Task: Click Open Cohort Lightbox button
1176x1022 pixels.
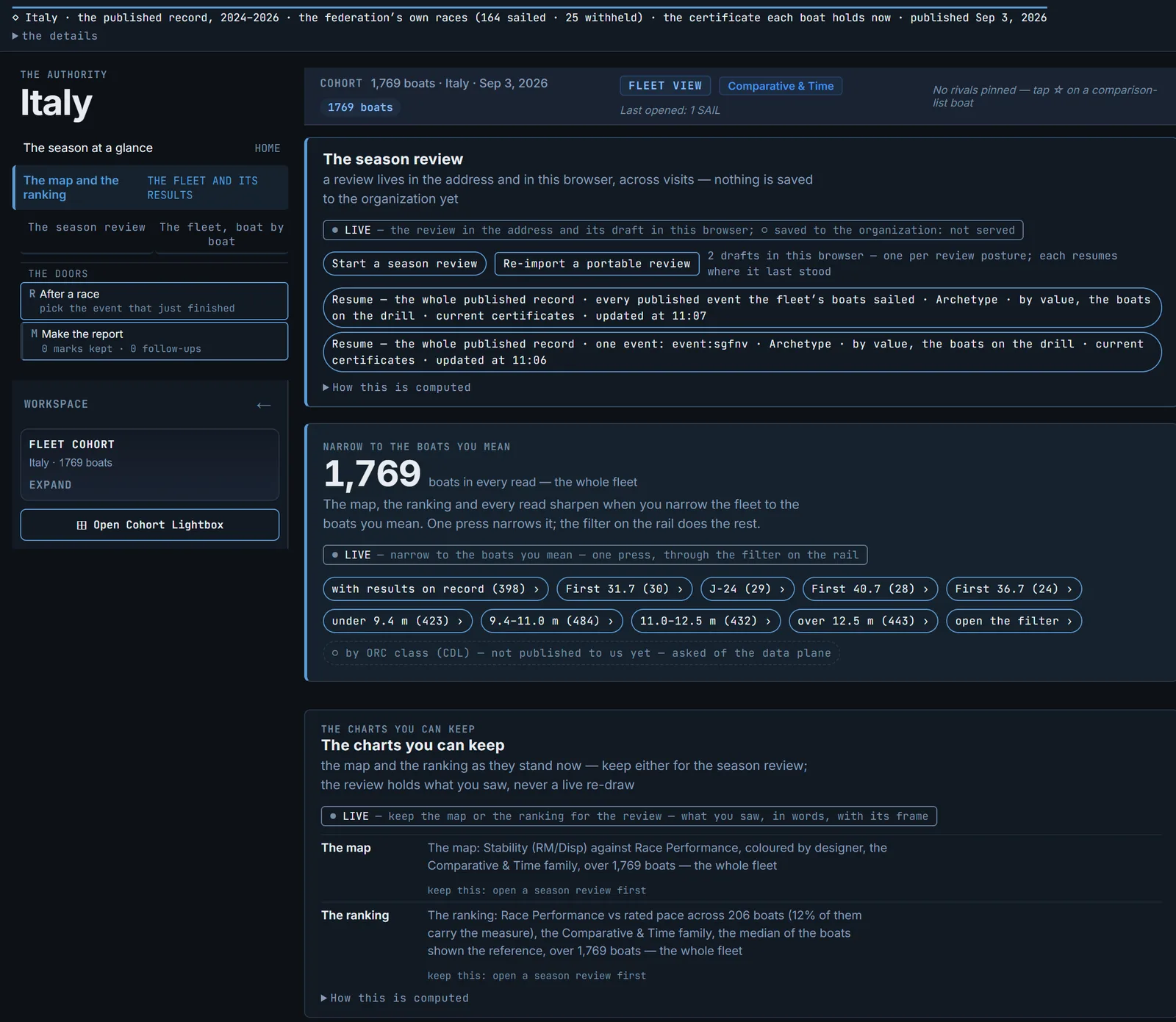Action: pos(150,525)
